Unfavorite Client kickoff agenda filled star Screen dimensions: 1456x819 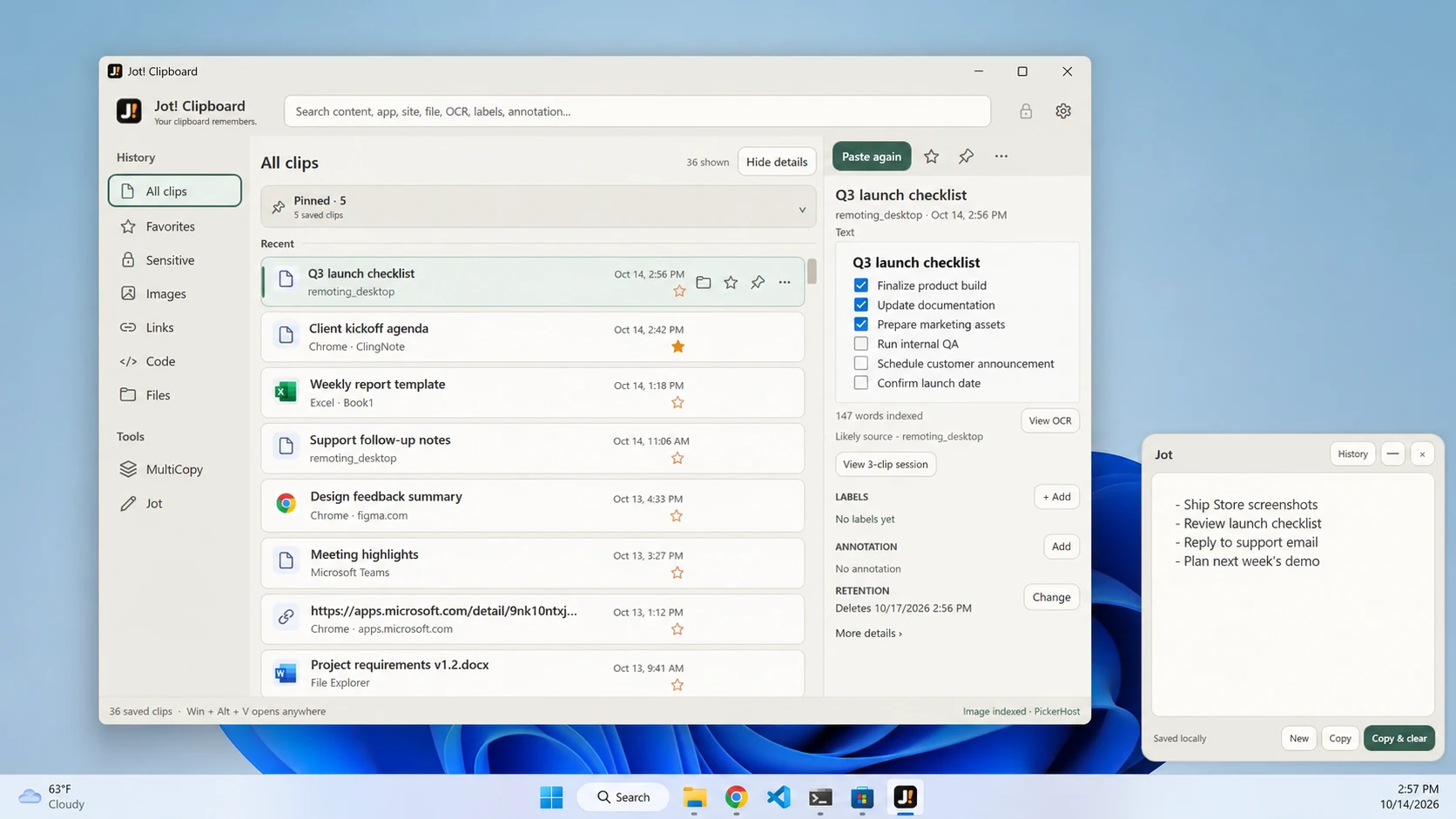(x=677, y=347)
